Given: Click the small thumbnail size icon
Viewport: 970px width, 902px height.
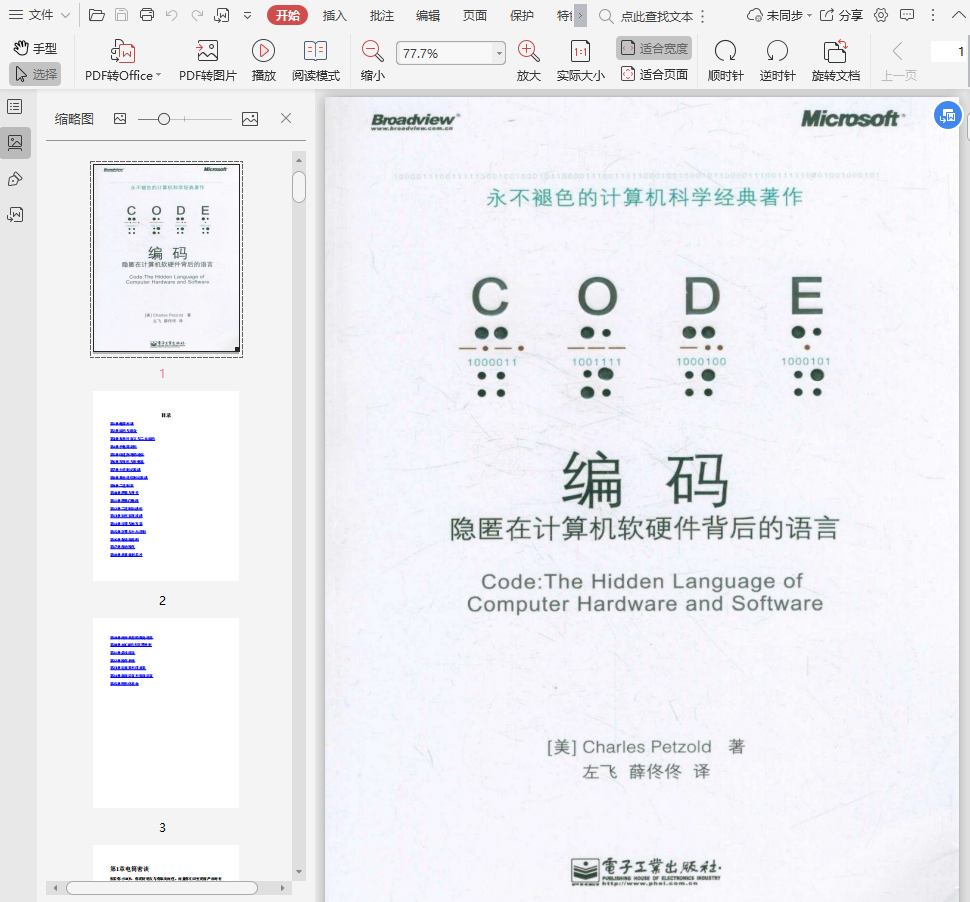Looking at the screenshot, I should (x=120, y=118).
